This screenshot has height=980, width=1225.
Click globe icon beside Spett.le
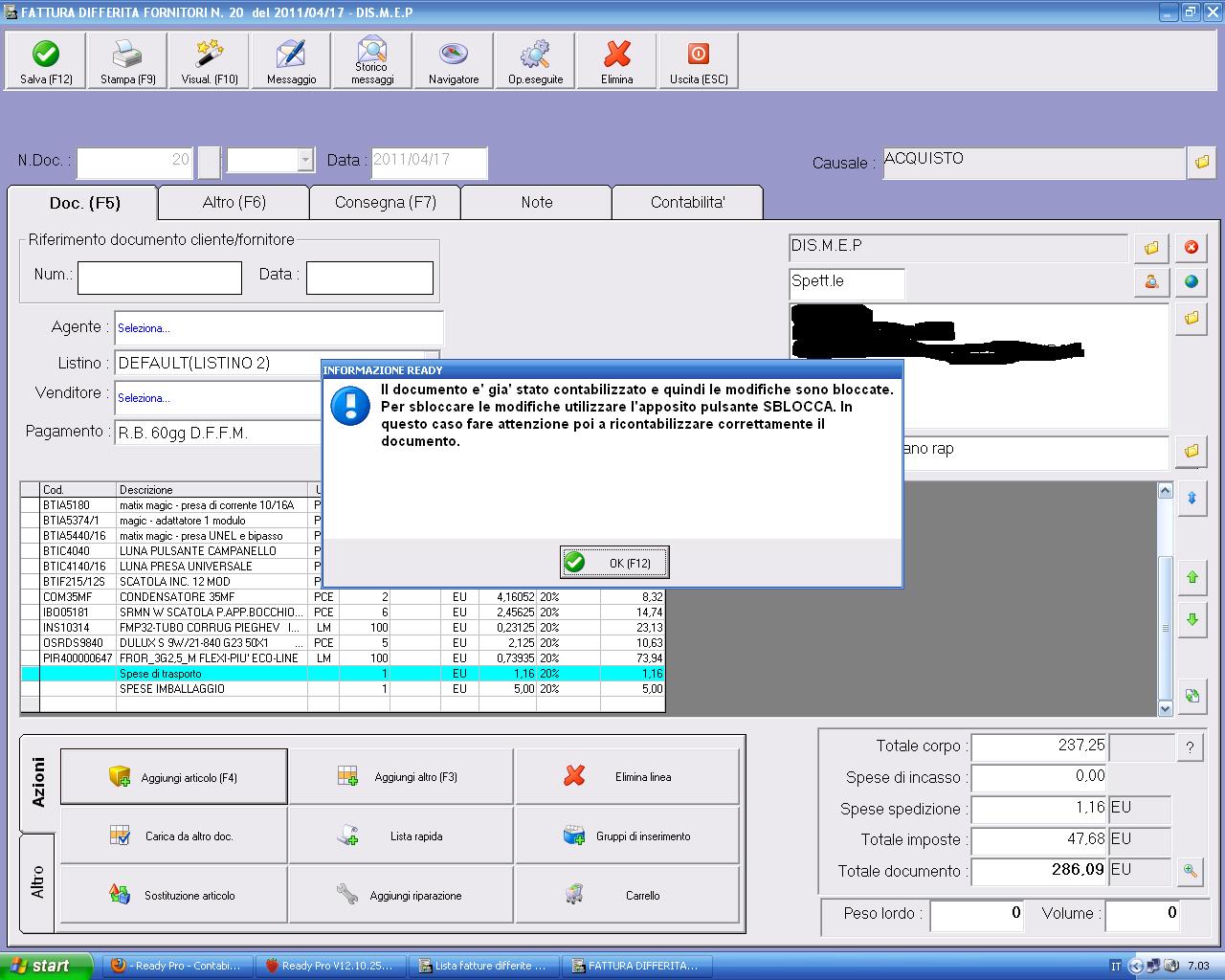pos(1192,281)
